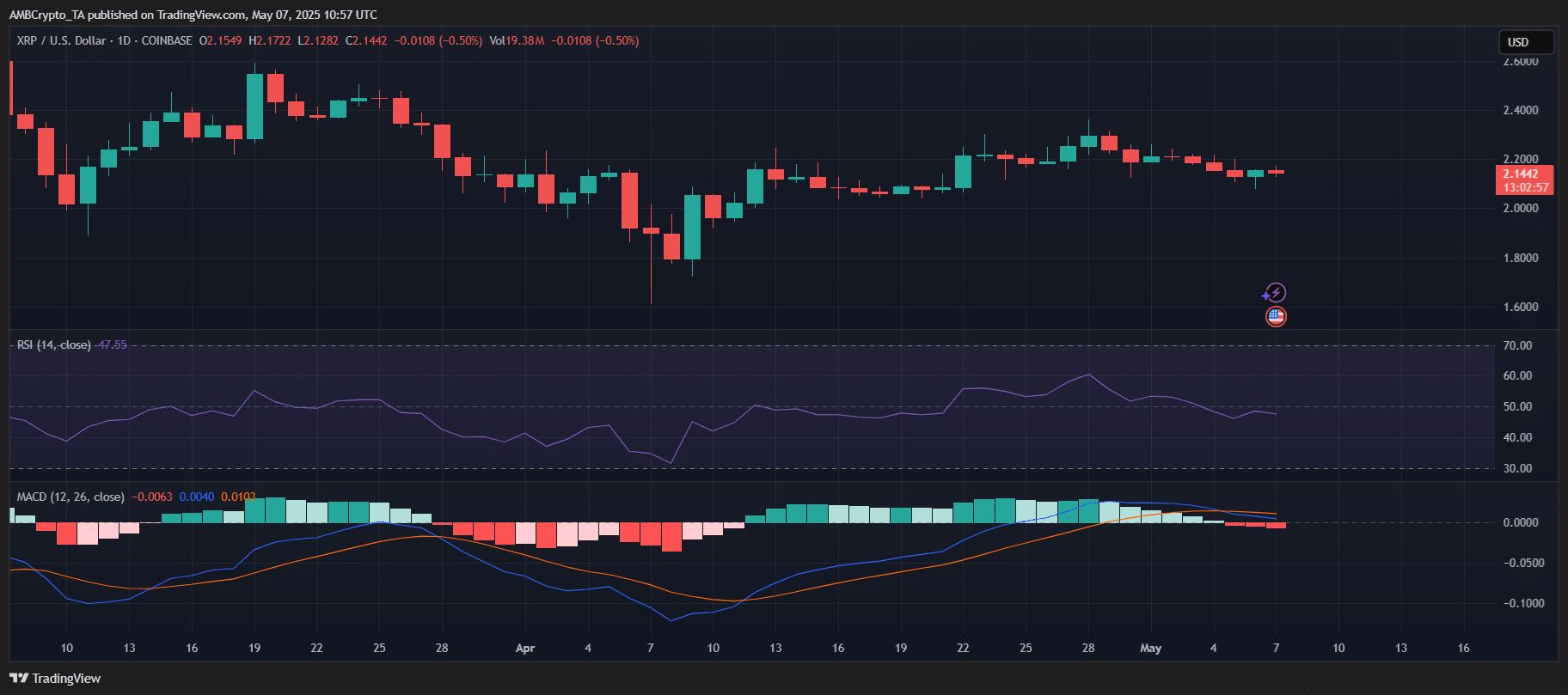Select the RSI (14, close) indicator label
The image size is (1568, 695).
click(53, 344)
